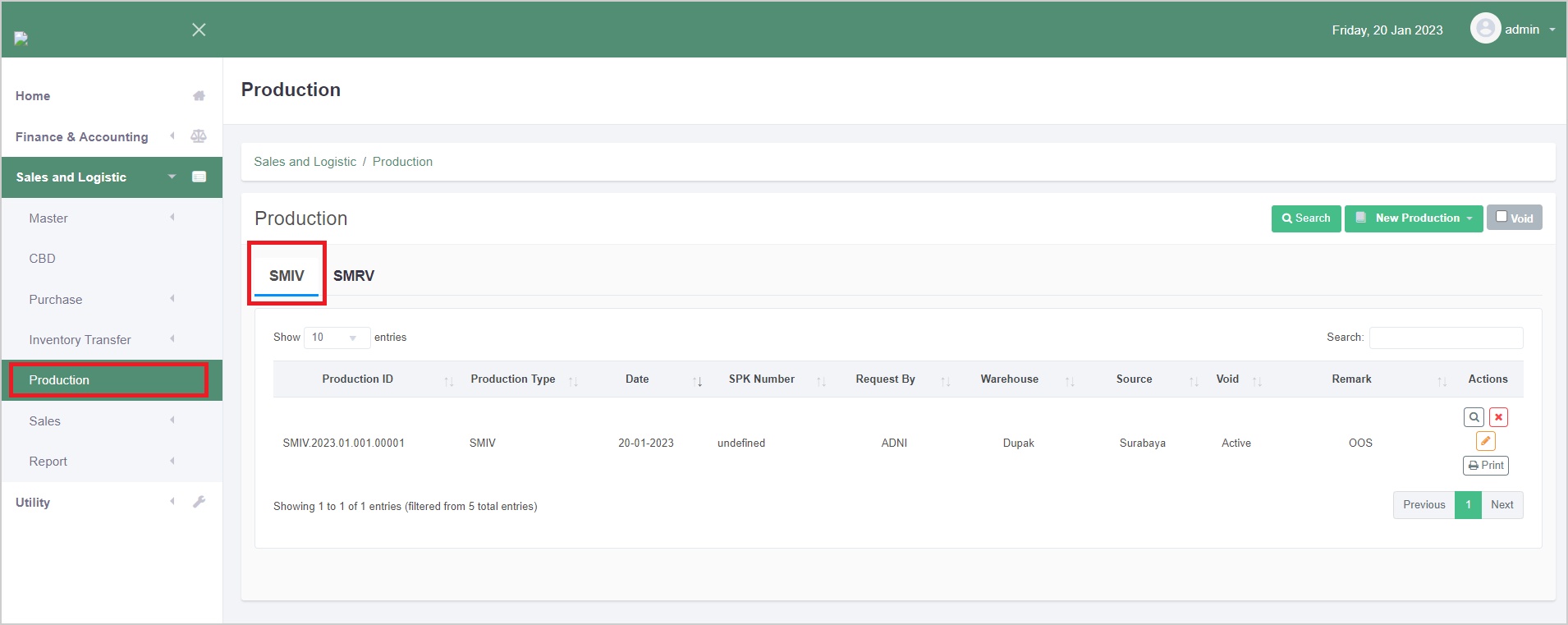
Task: Switch to the SMRV tab
Action: [354, 276]
